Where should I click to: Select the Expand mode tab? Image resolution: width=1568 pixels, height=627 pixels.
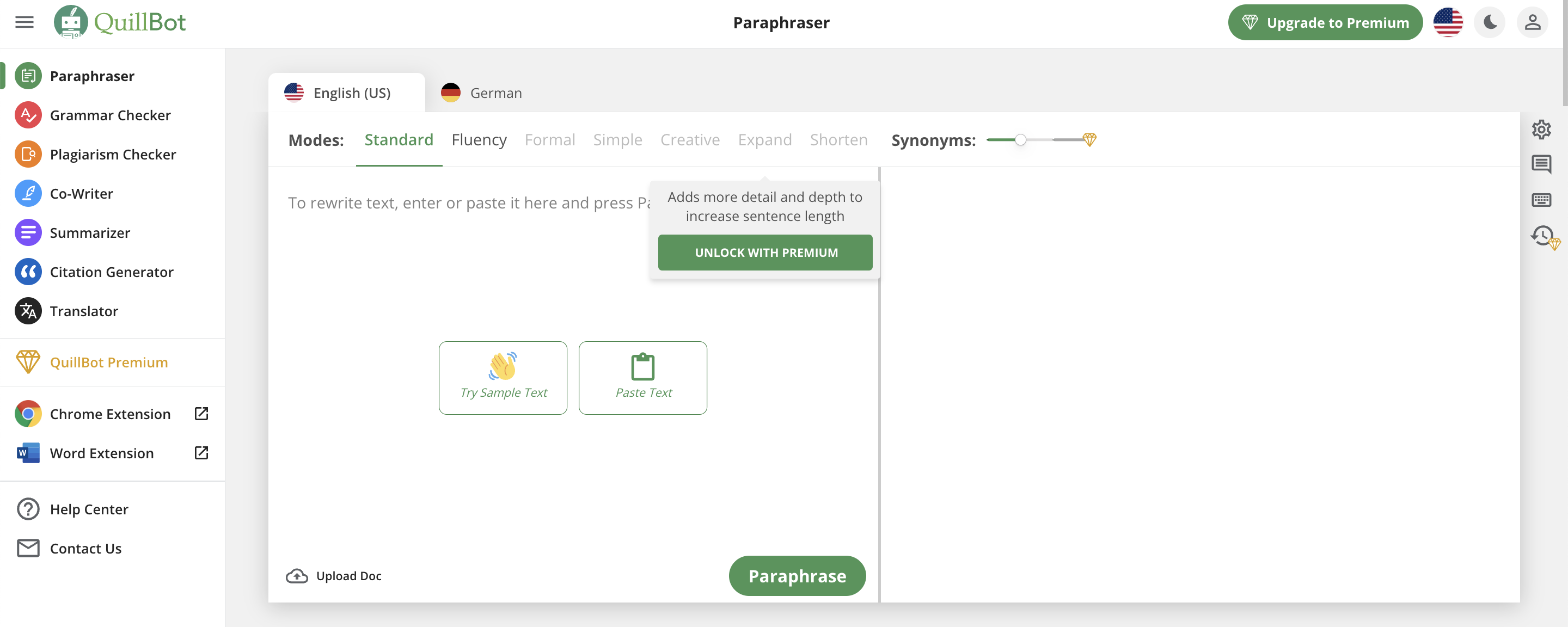click(764, 140)
